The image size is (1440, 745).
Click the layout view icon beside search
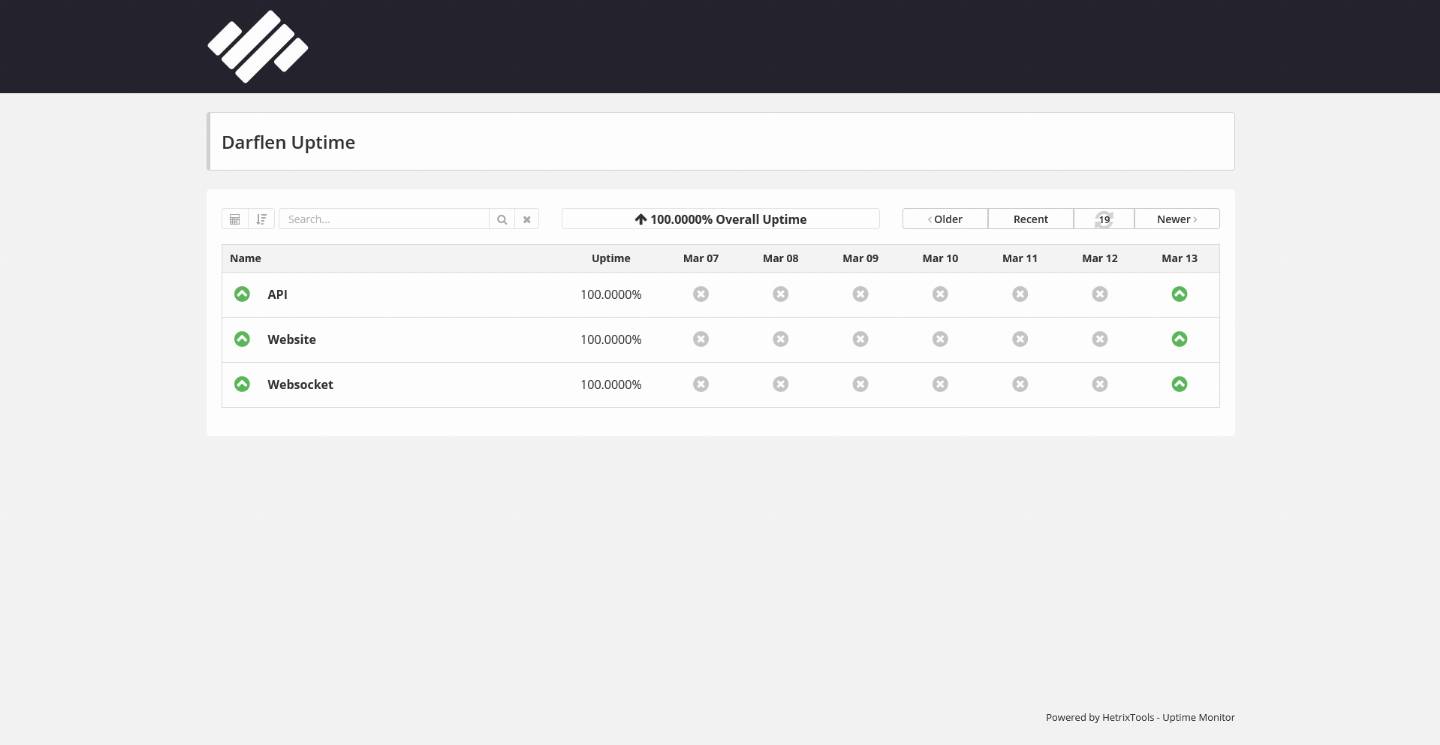click(234, 219)
